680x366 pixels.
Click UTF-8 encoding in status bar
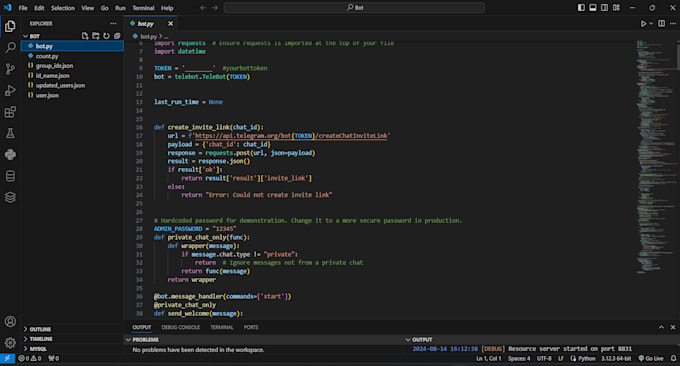[544, 358]
